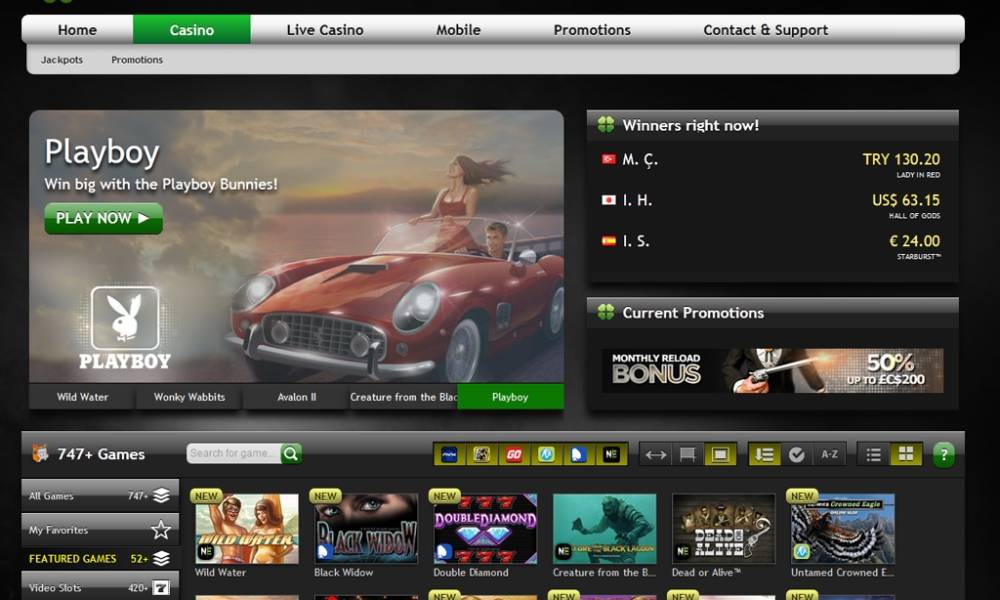Select the All Games category
Screen dimensions: 1000x600
pyautogui.click(x=100, y=495)
